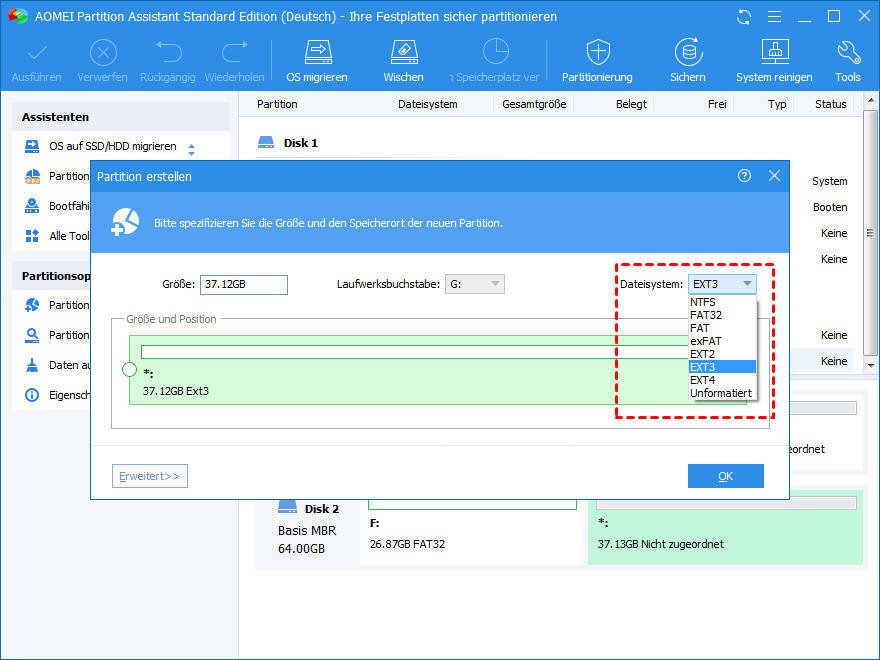The width and height of the screenshot is (880, 660).
Task: Click the Ausführen checkmark toolbar icon
Action: (x=37, y=53)
